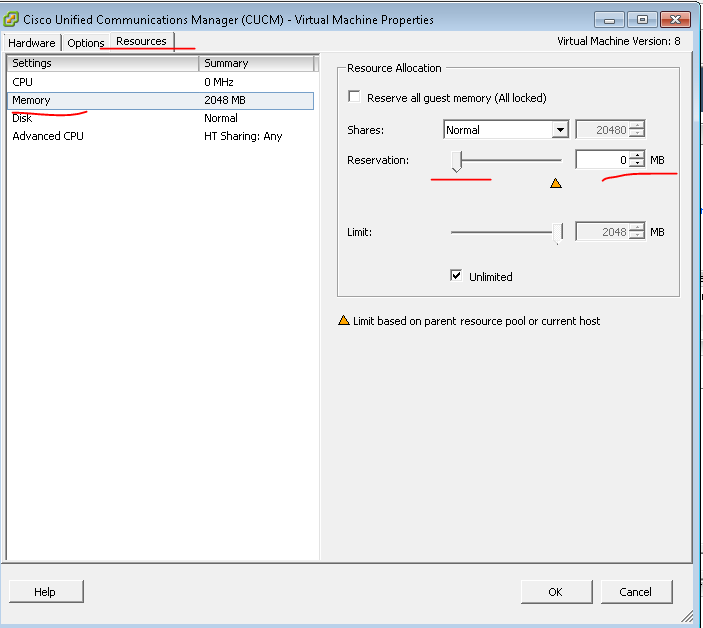Switch to the Options tab

pos(86,43)
